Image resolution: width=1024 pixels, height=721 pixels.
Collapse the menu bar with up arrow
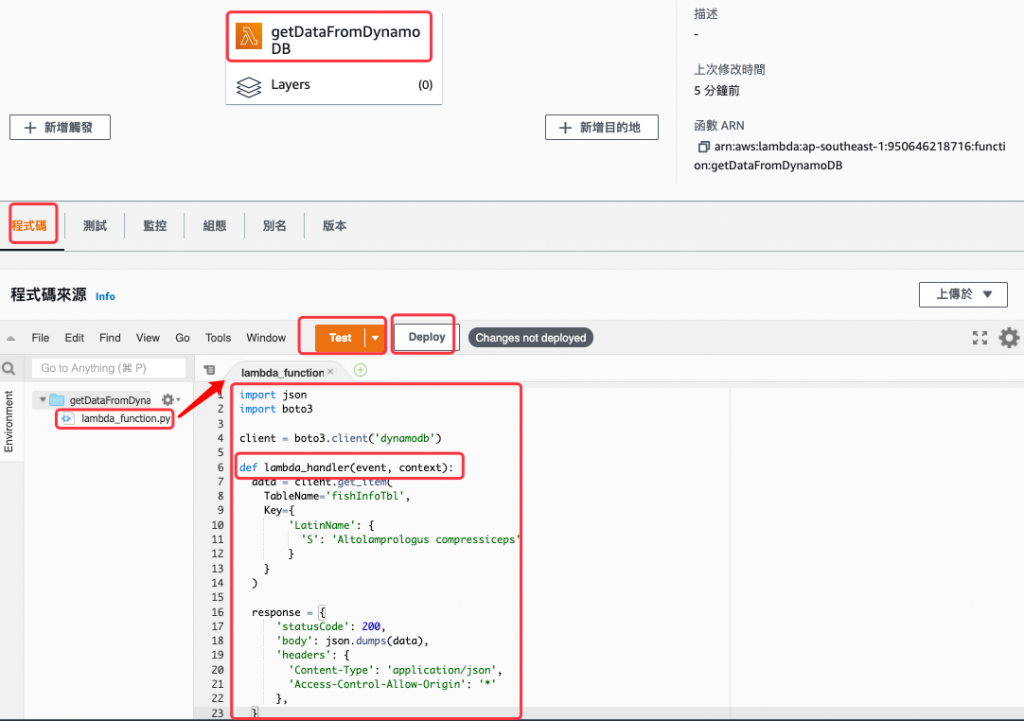coord(10,338)
